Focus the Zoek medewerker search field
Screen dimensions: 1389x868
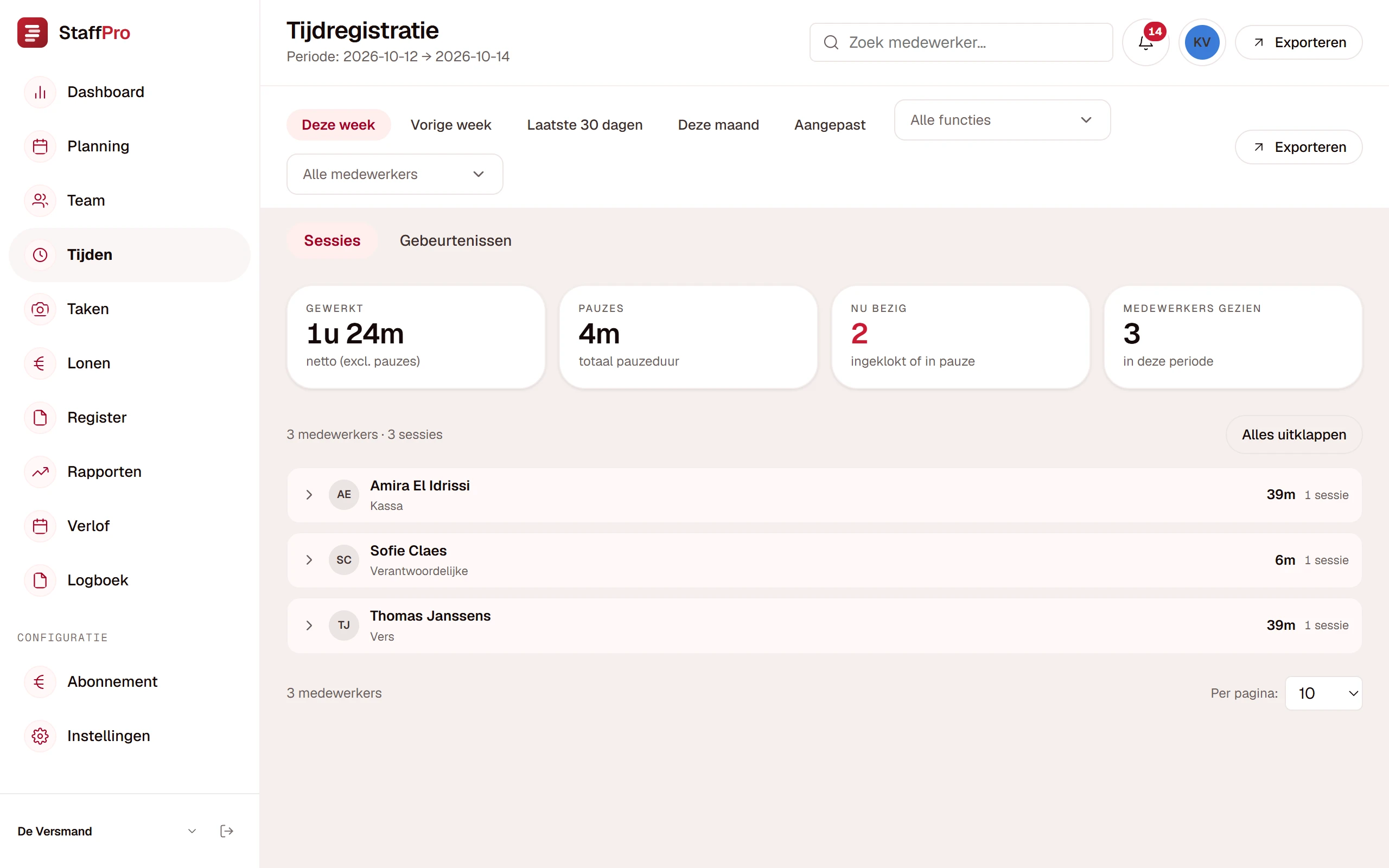pyautogui.click(x=961, y=42)
